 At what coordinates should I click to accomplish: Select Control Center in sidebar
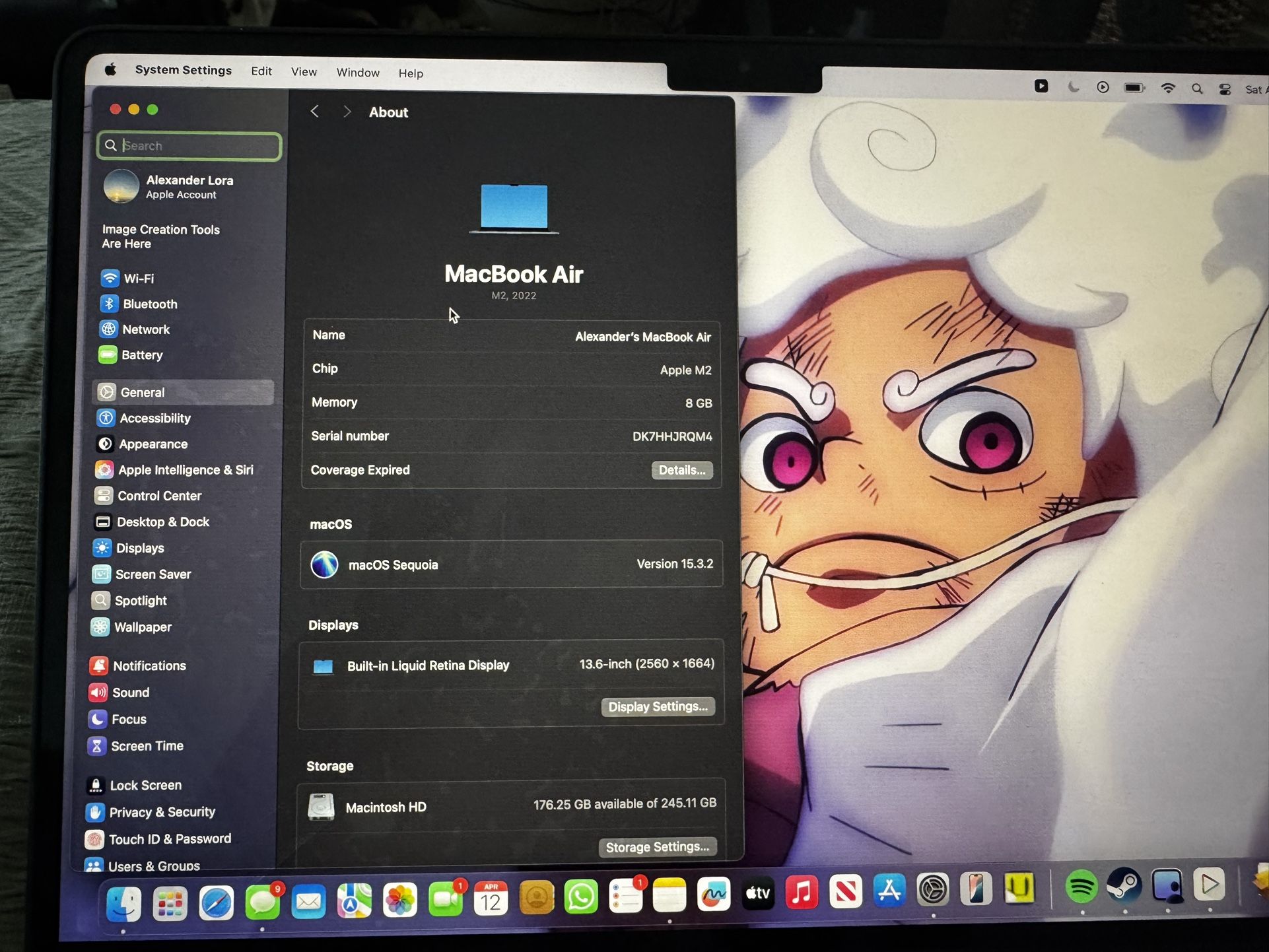tap(148, 496)
